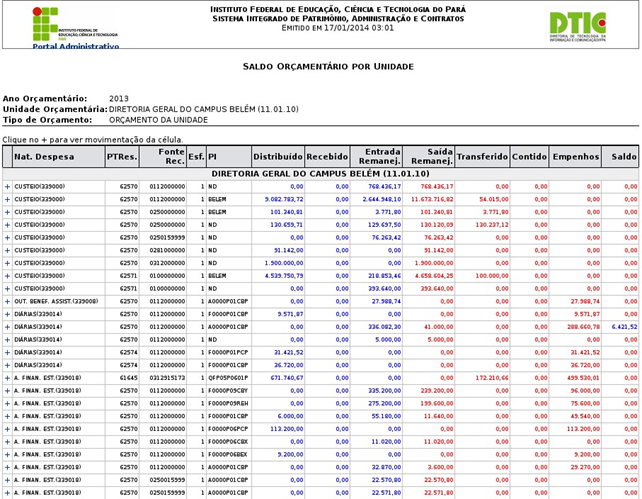Click the fonte cell 0312915173
This screenshot has width=642, height=499.
(167, 378)
